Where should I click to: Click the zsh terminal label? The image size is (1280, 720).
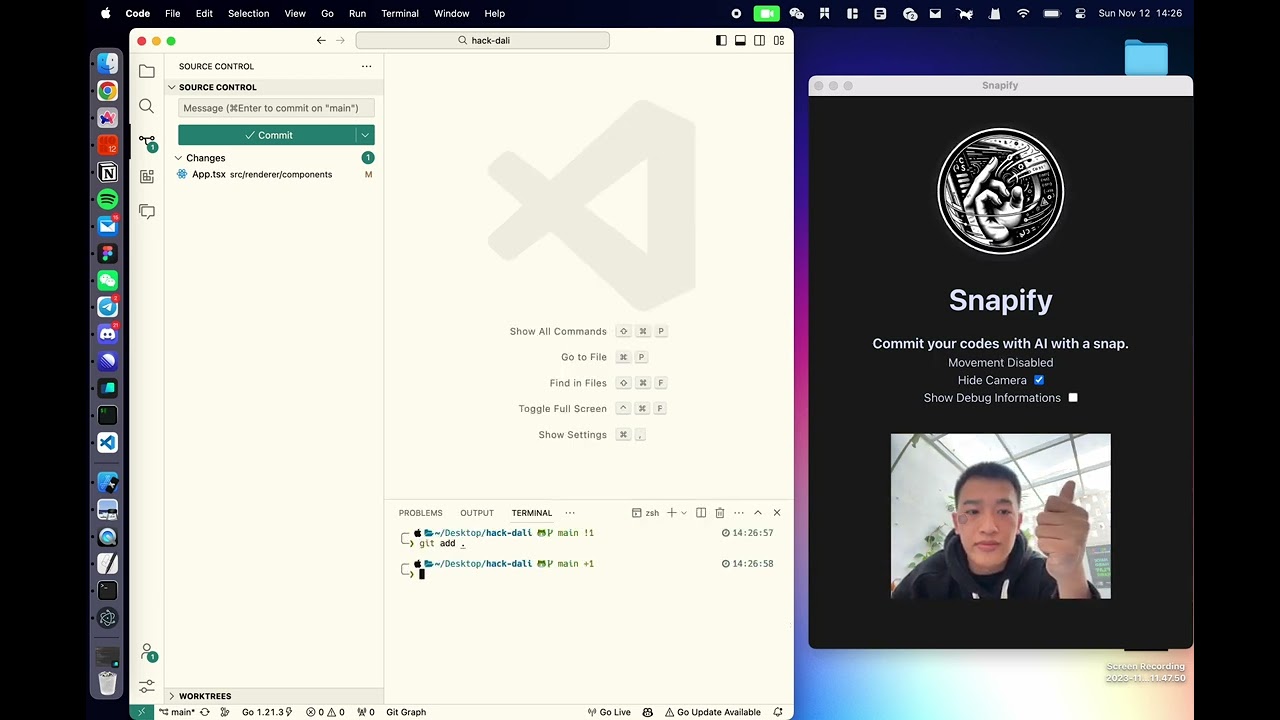click(645, 513)
